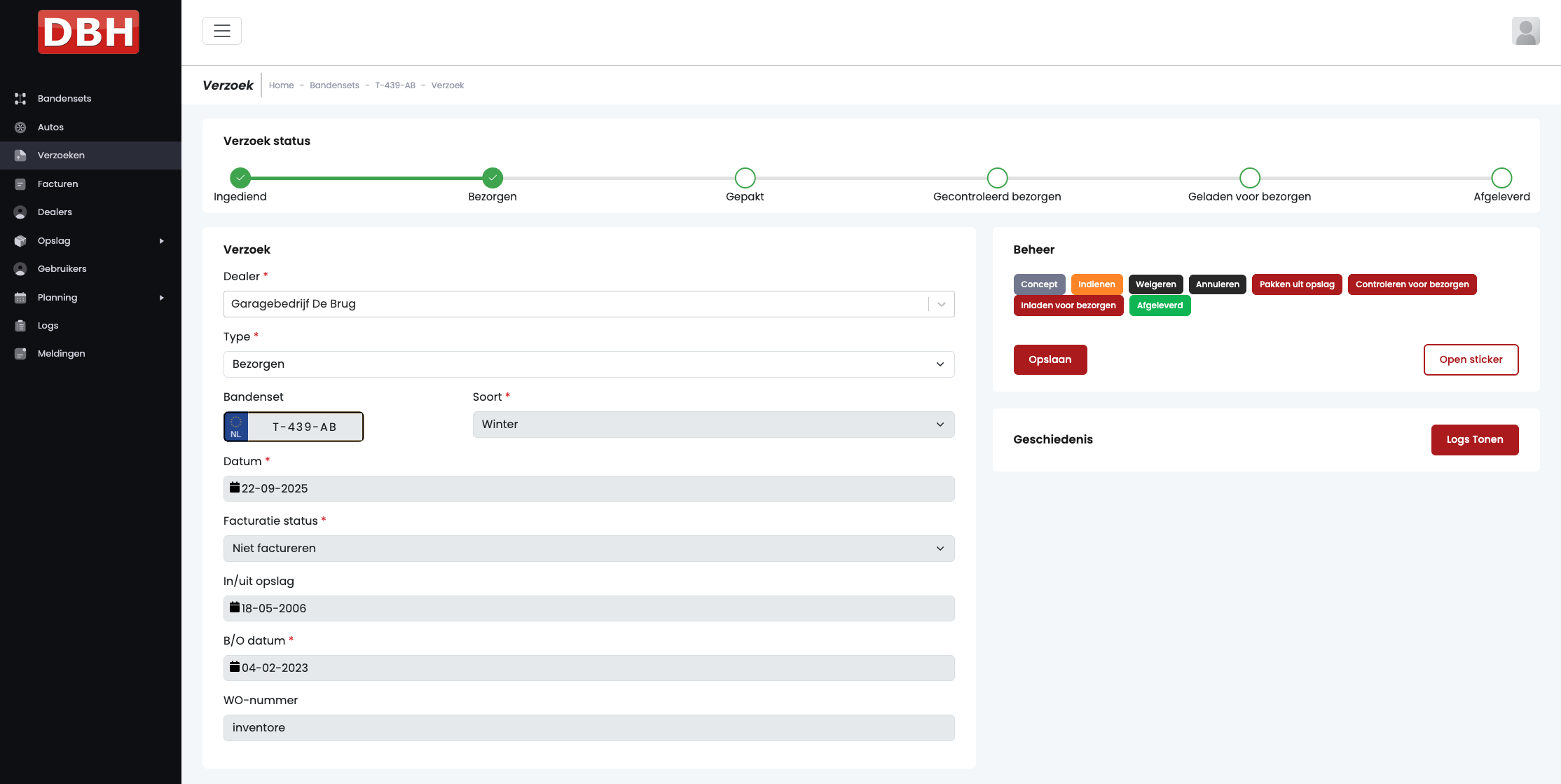1561x784 pixels.
Task: Click the Bandensets sidebar icon
Action: [20, 99]
